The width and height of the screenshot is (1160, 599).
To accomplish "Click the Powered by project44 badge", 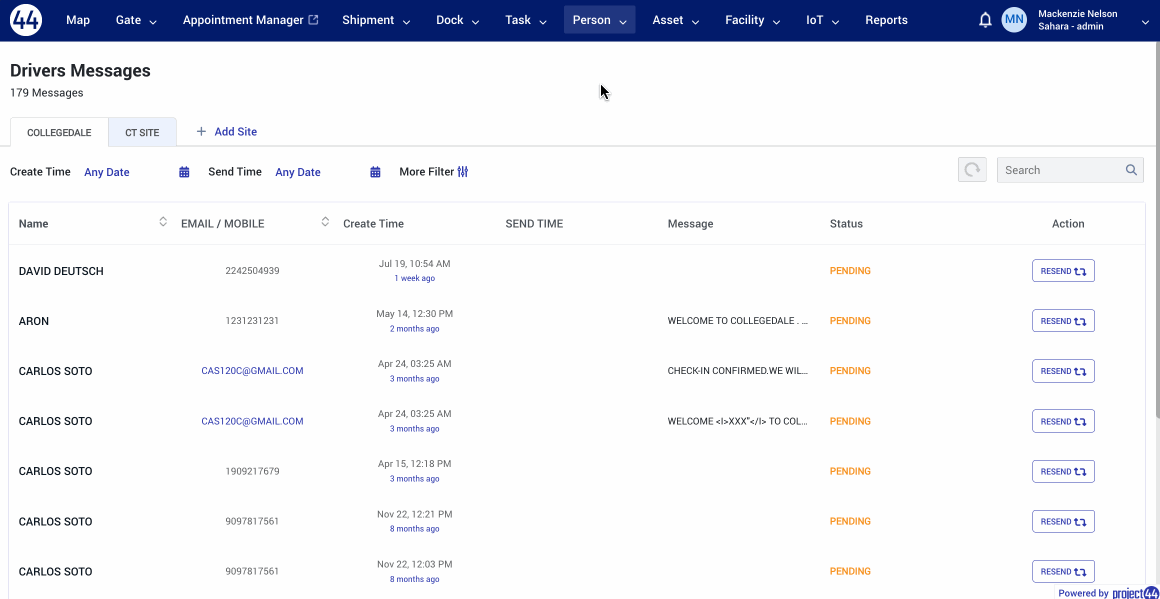I will coord(1107,592).
